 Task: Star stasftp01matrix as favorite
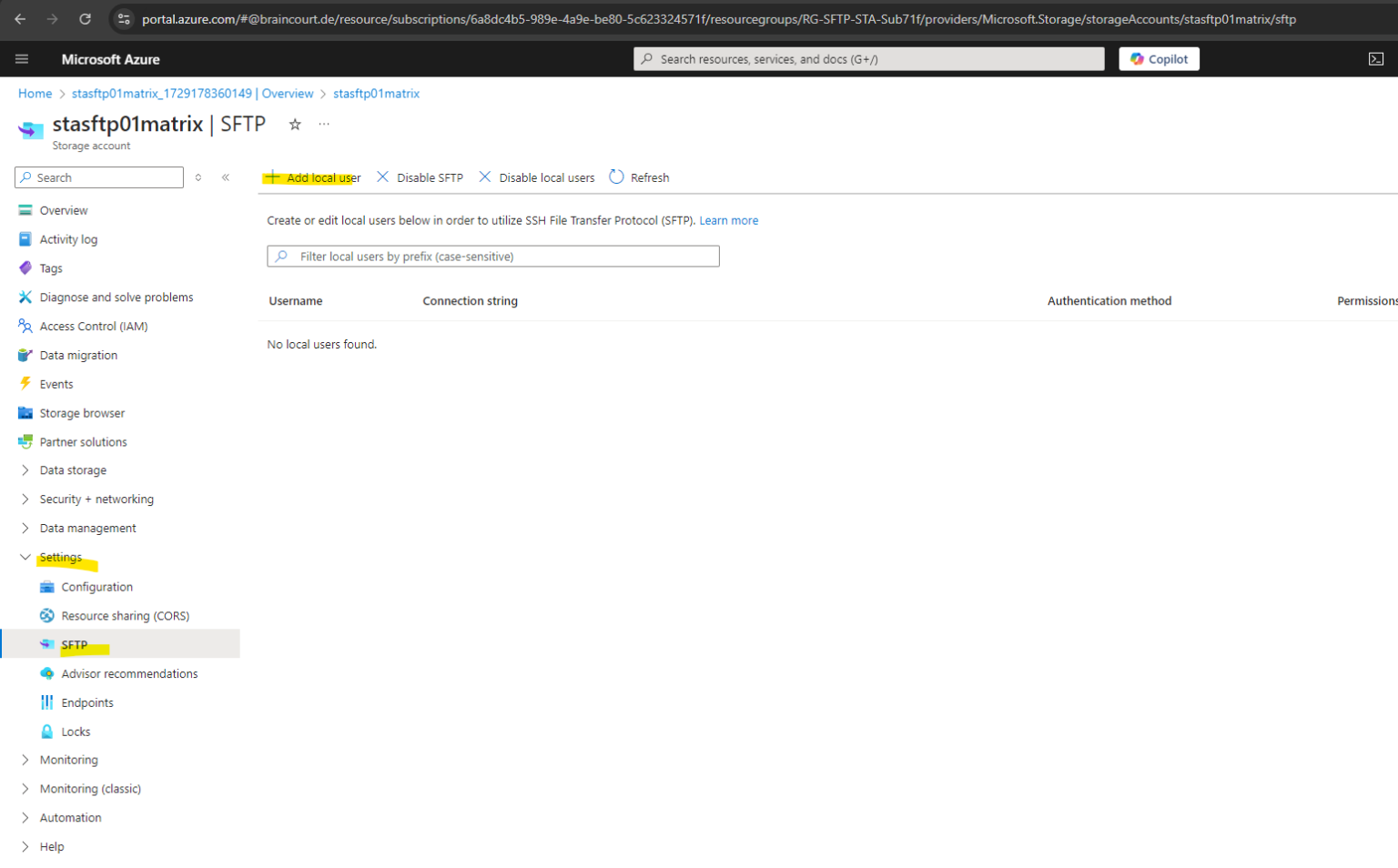coord(295,123)
